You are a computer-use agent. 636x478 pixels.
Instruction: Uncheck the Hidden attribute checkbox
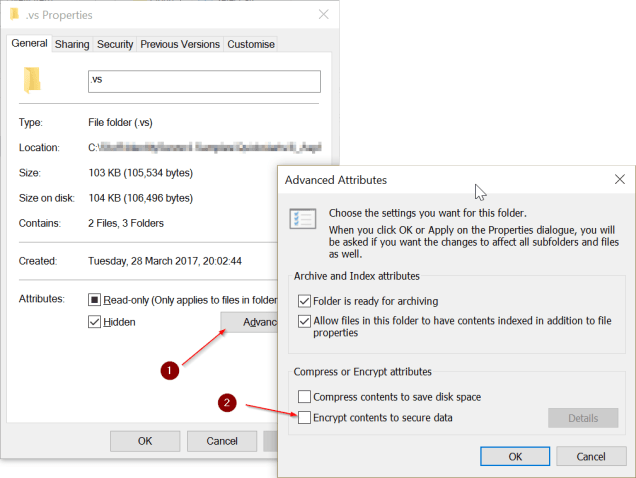pyautogui.click(x=94, y=322)
